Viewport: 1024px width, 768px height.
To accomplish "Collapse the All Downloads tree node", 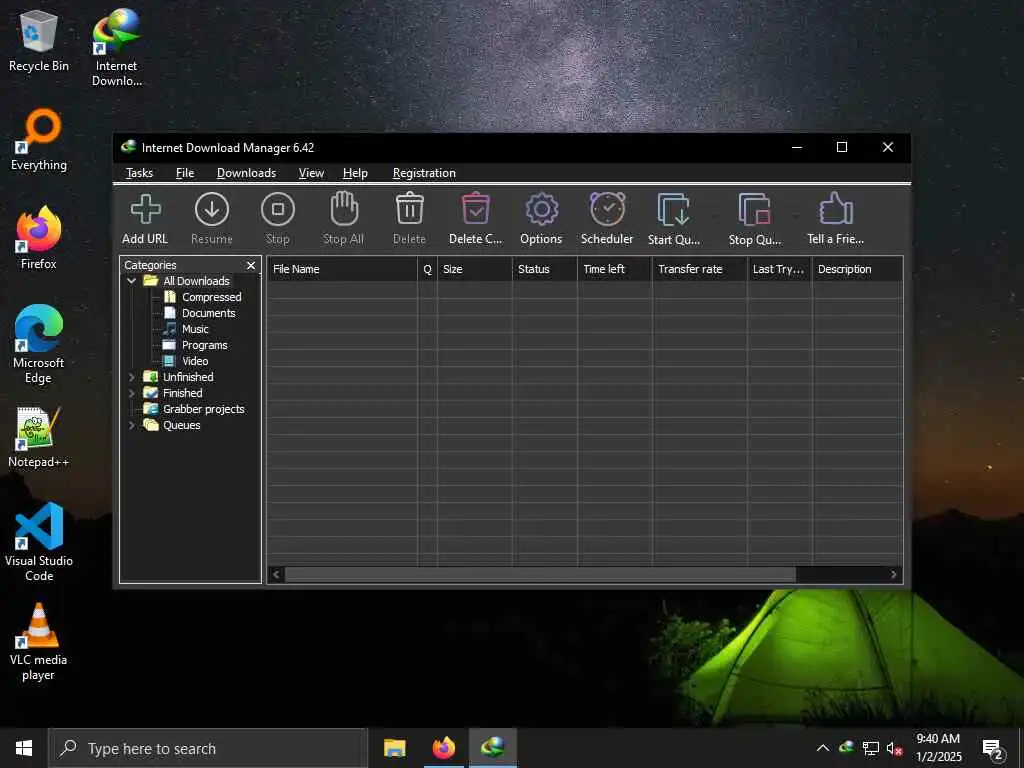I will [131, 281].
